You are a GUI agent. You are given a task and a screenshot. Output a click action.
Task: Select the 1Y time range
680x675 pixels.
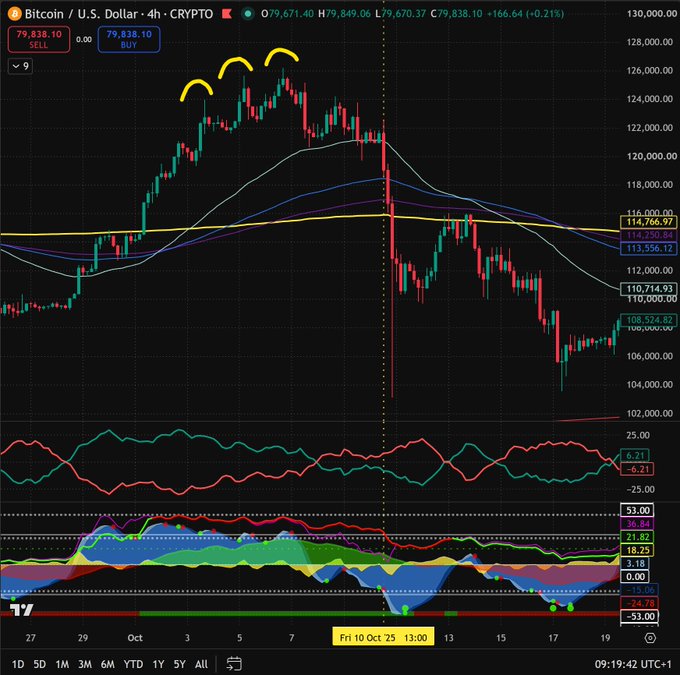[x=158, y=664]
